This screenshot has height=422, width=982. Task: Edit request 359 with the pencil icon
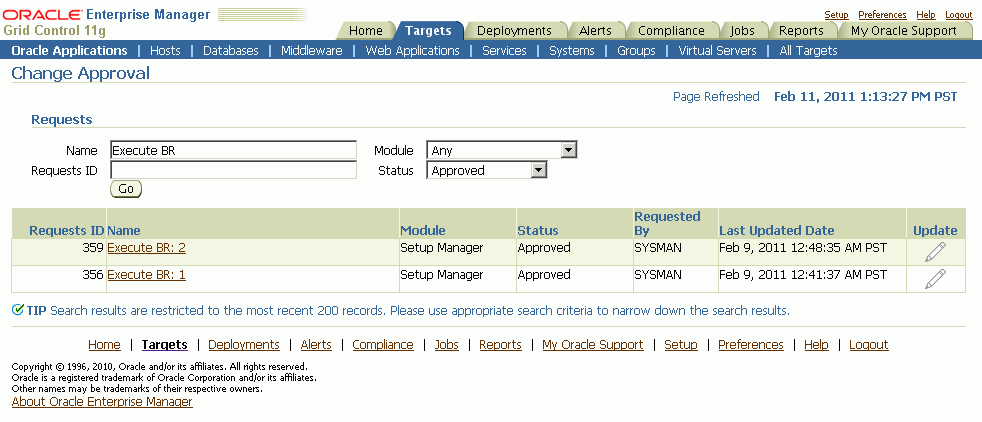tap(935, 252)
